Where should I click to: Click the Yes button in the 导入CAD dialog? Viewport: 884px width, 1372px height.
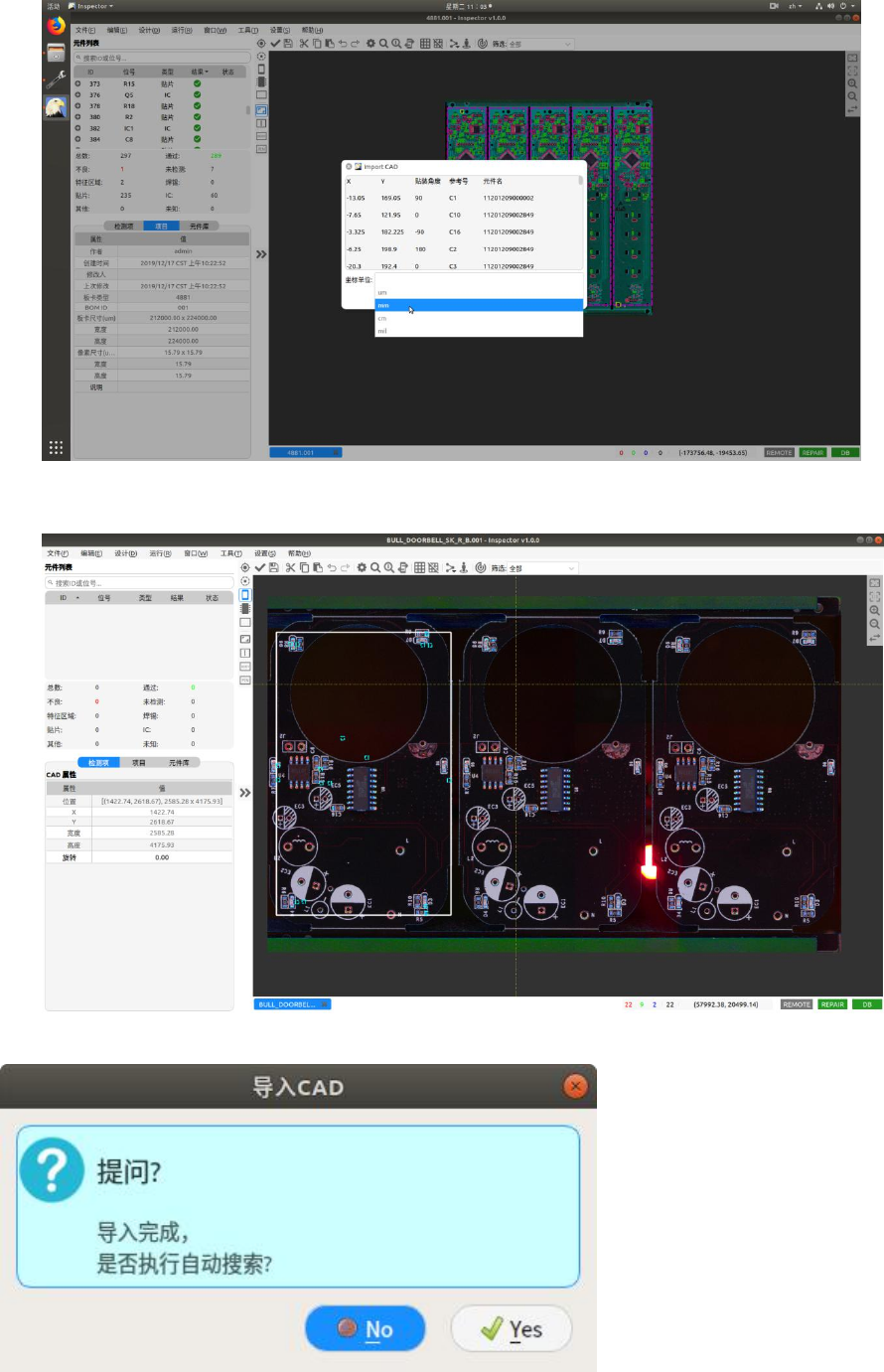512,1329
